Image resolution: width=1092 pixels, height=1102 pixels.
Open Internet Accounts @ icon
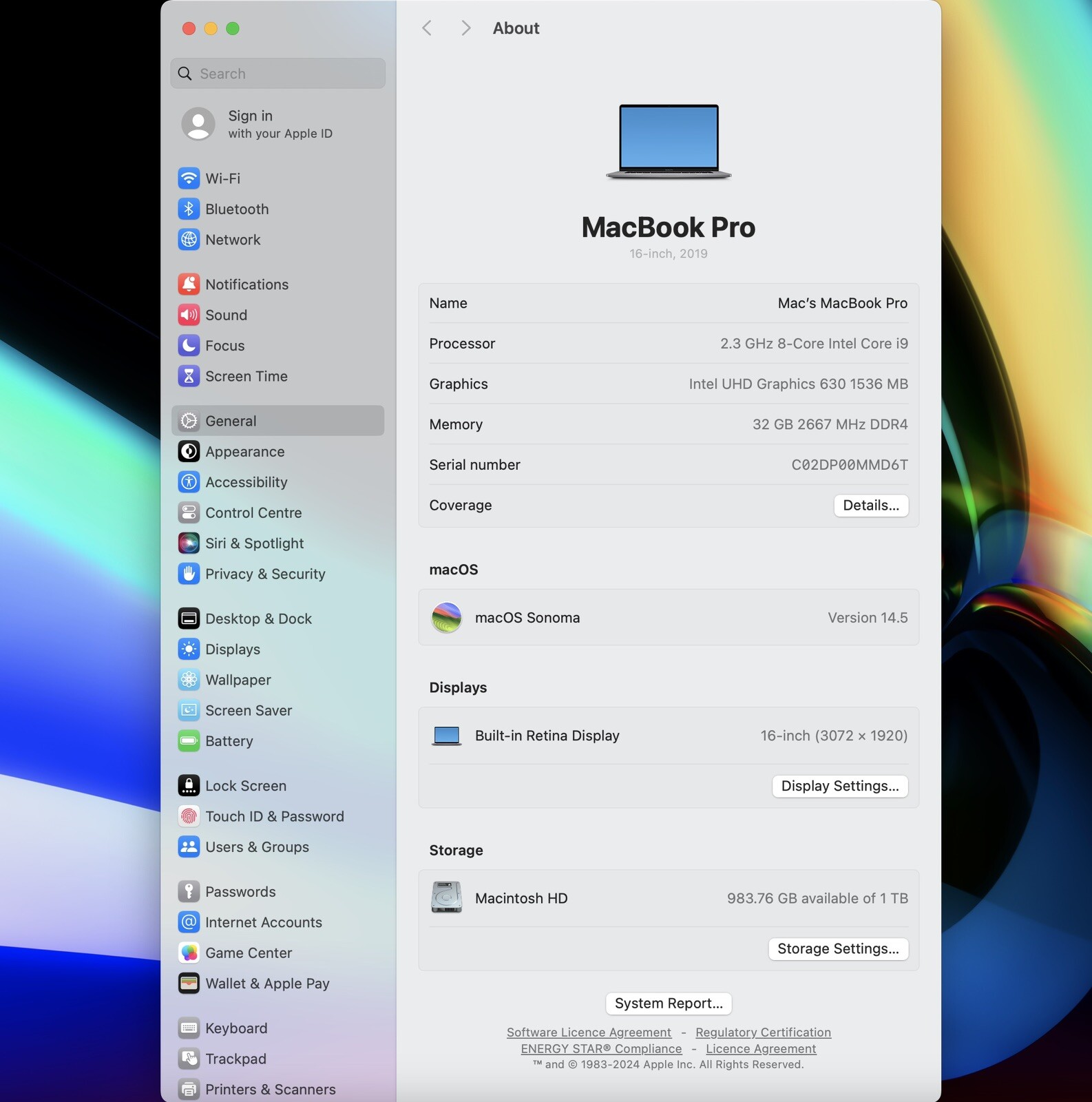[x=189, y=922]
